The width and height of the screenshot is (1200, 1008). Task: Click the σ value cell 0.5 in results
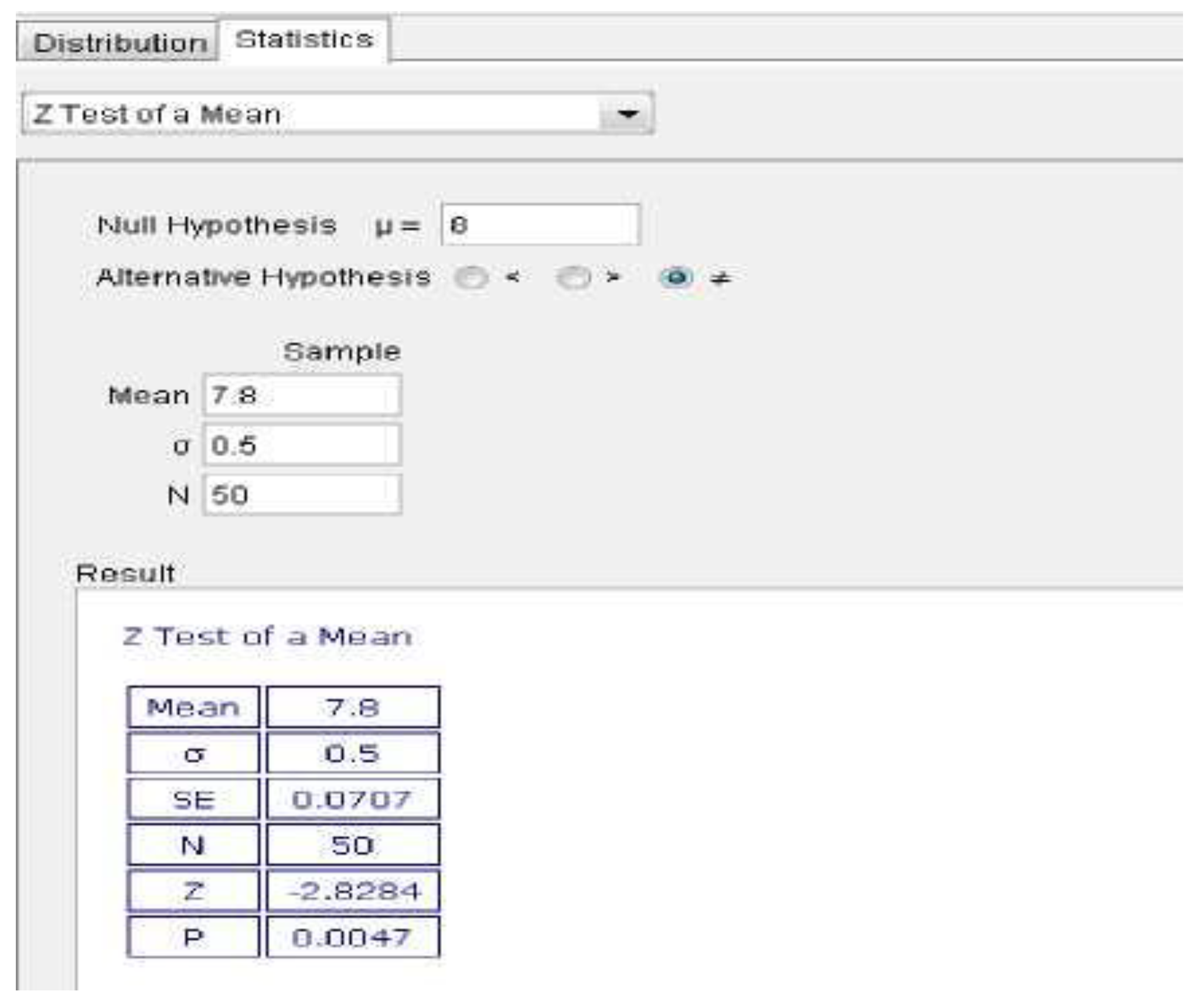353,753
